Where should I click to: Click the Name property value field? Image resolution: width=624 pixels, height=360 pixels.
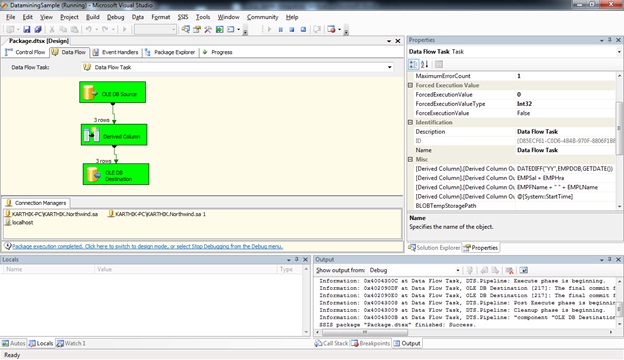coord(566,150)
